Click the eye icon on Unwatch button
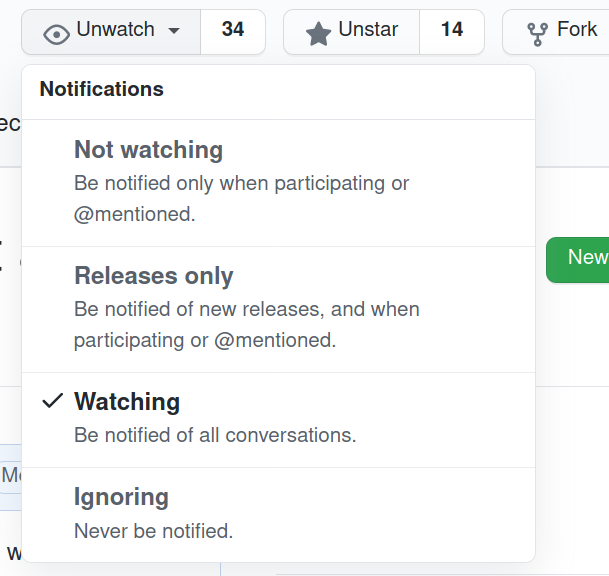This screenshot has width=609, height=576. click(x=56, y=34)
